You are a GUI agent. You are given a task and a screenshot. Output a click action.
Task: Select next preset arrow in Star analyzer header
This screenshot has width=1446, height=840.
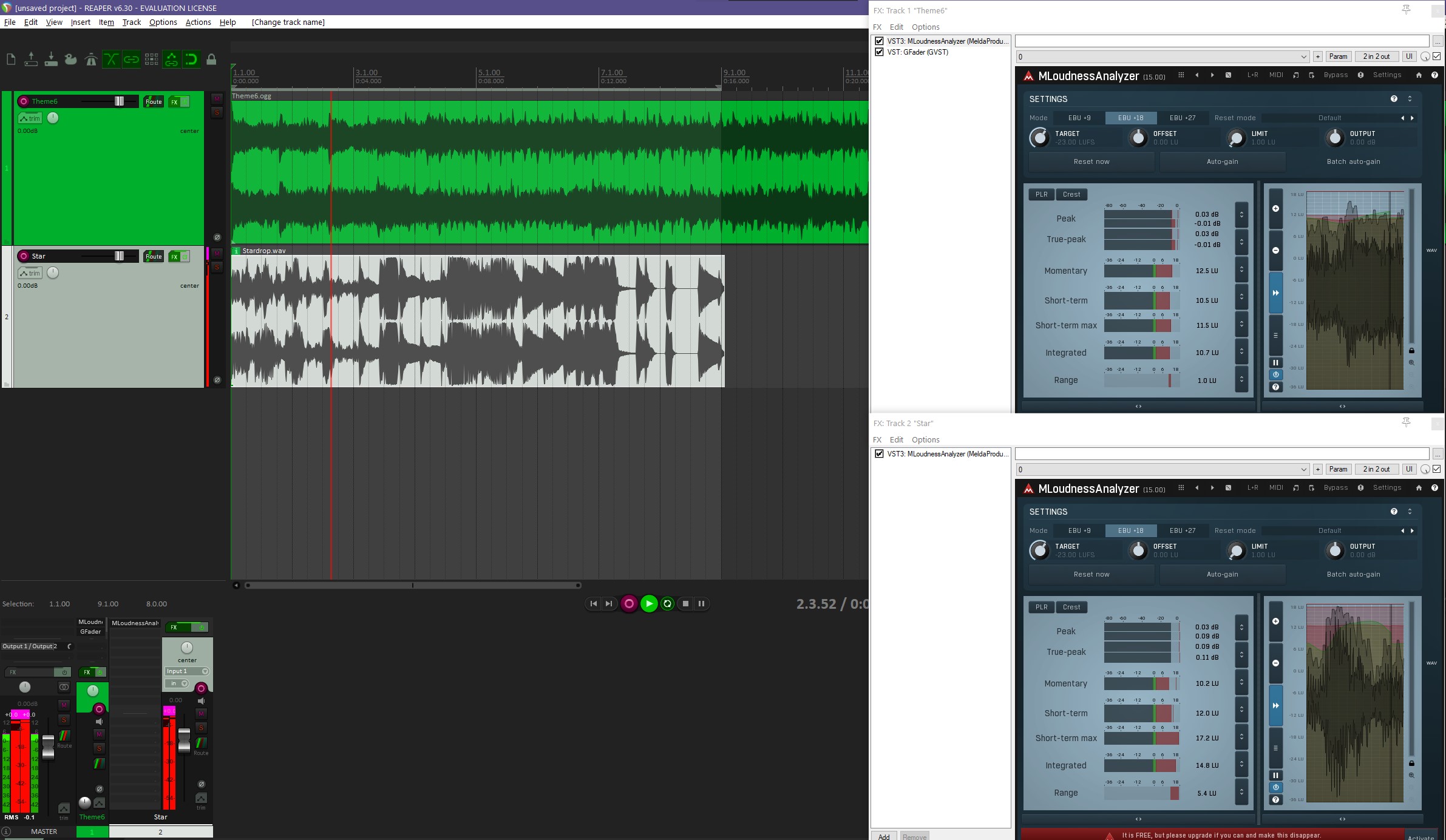click(1212, 488)
